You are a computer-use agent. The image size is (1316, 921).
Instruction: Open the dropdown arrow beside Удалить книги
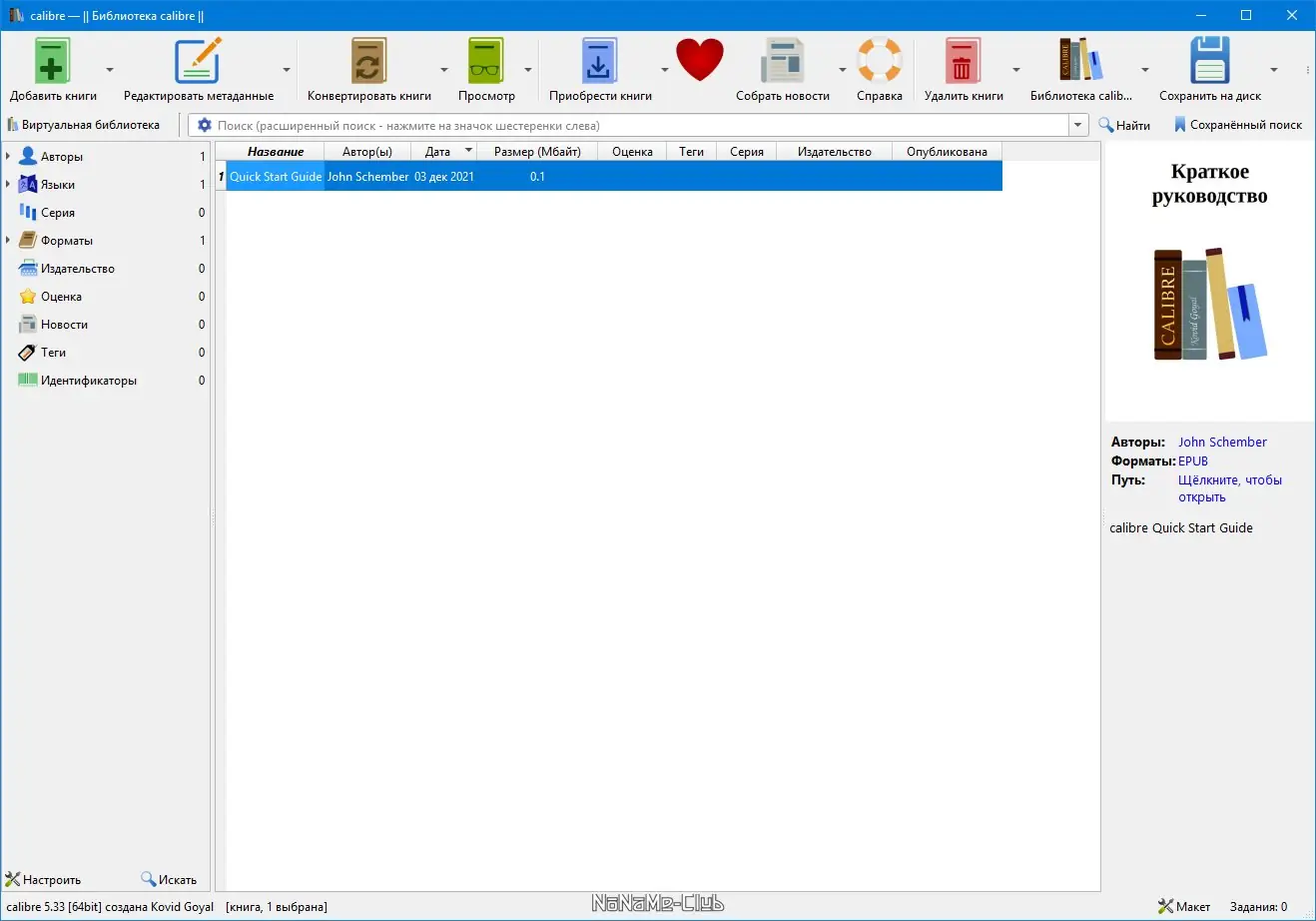point(1016,70)
